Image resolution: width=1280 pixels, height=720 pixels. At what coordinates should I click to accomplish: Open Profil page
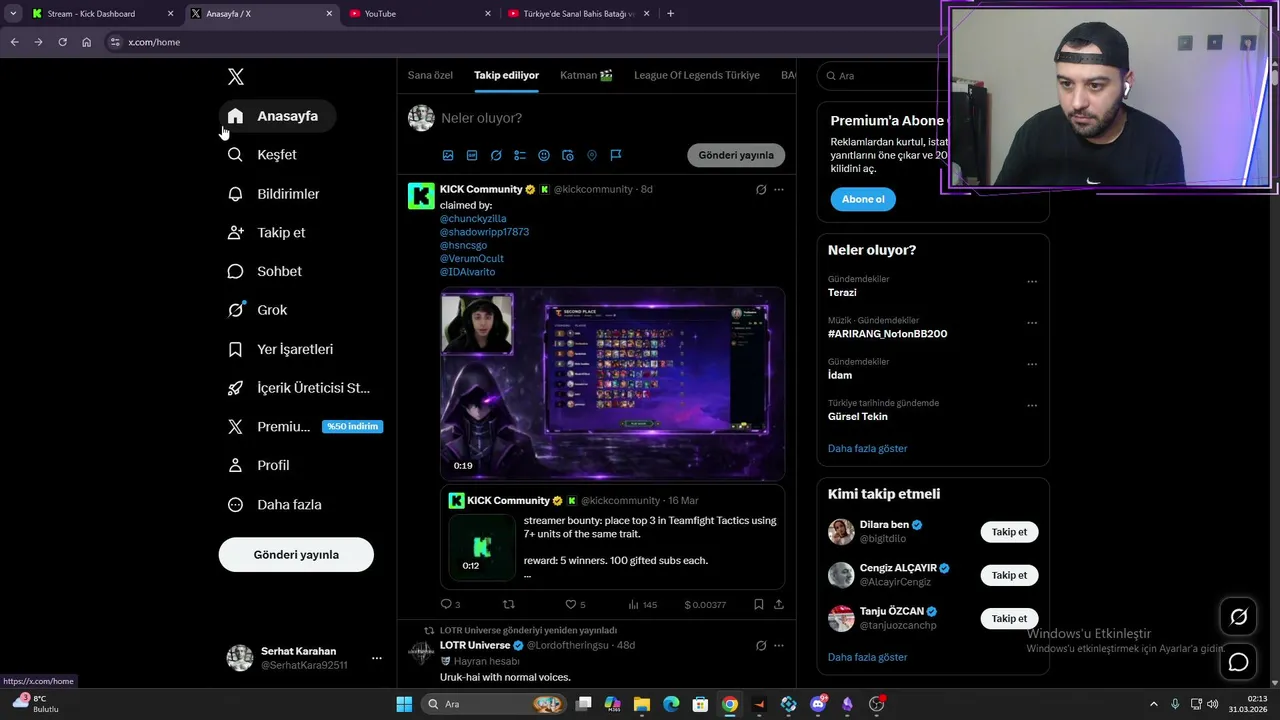[259, 466]
